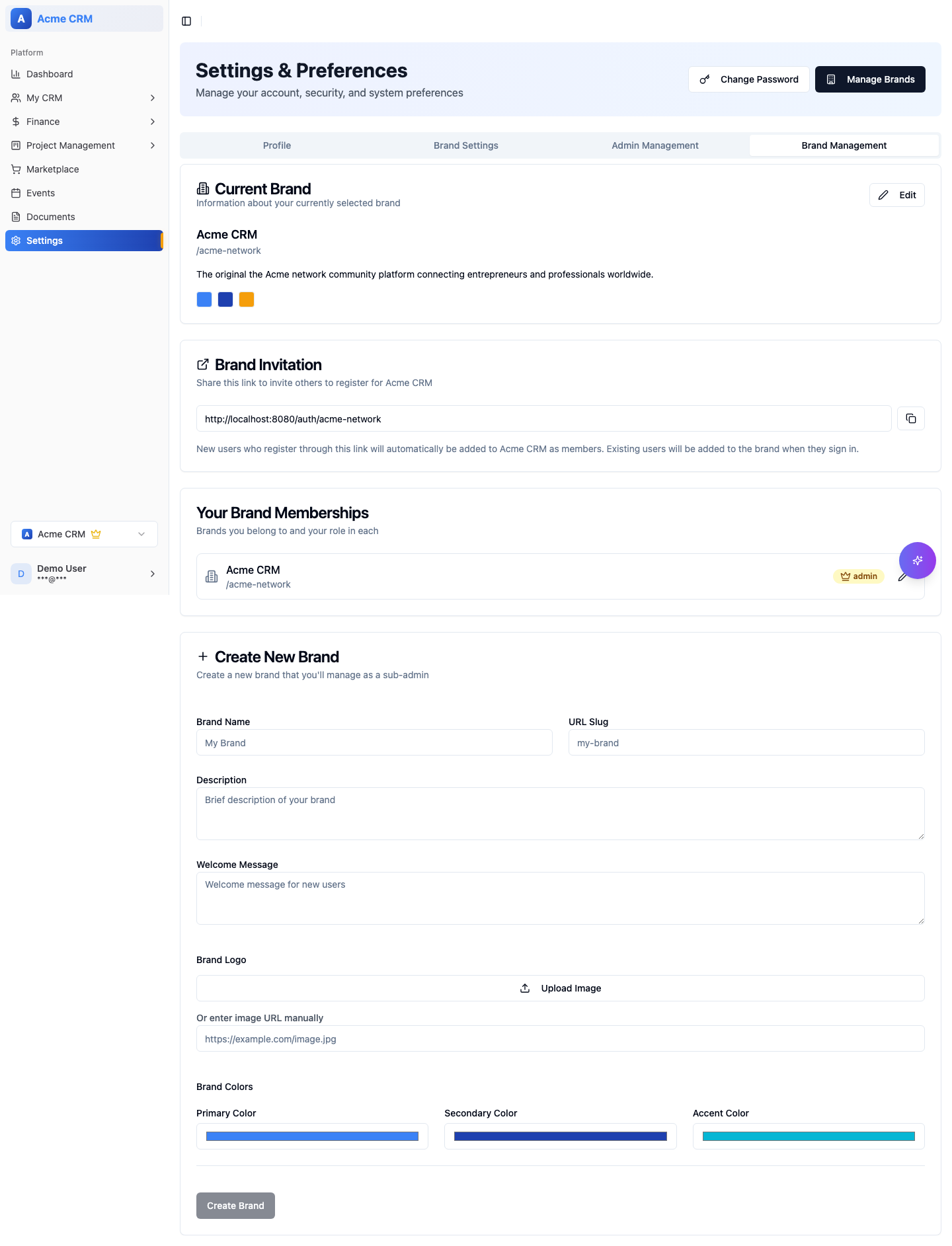This screenshot has width=952, height=1246.
Task: Click the Current Brand building icon
Action: pyautogui.click(x=203, y=188)
